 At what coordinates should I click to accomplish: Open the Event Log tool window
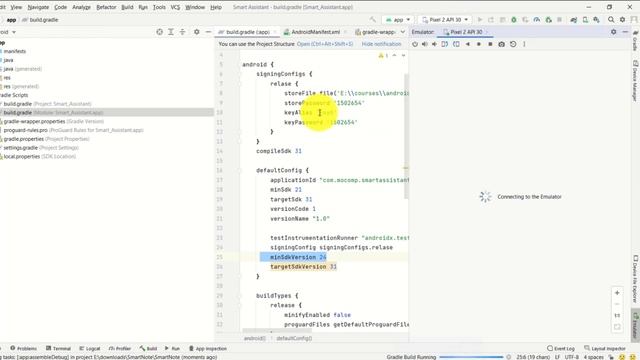[x=561, y=349]
